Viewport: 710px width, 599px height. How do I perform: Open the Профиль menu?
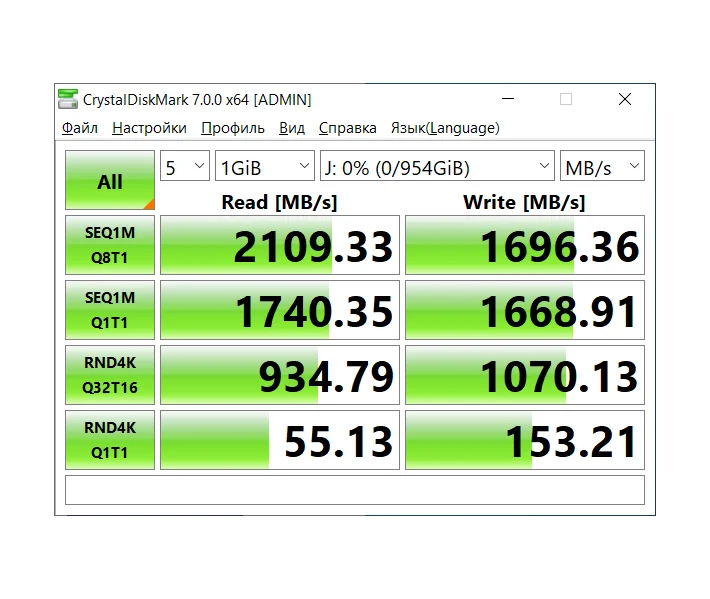pyautogui.click(x=233, y=128)
